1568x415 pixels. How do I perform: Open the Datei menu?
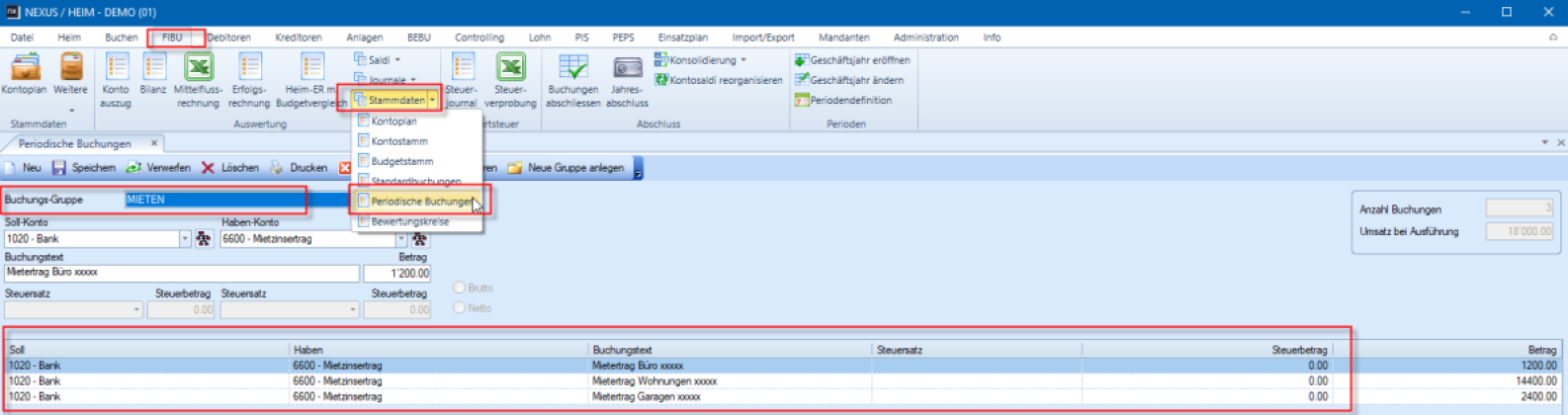22,38
